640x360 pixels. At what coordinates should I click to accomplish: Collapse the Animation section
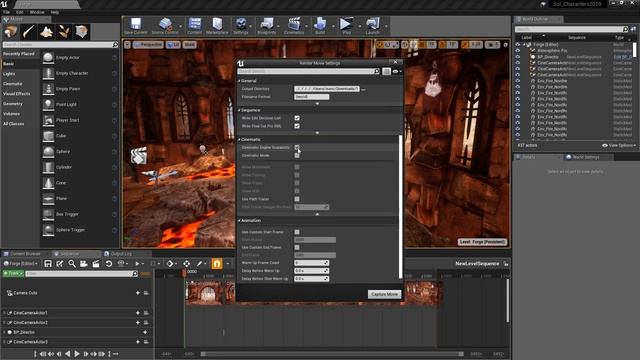239,220
